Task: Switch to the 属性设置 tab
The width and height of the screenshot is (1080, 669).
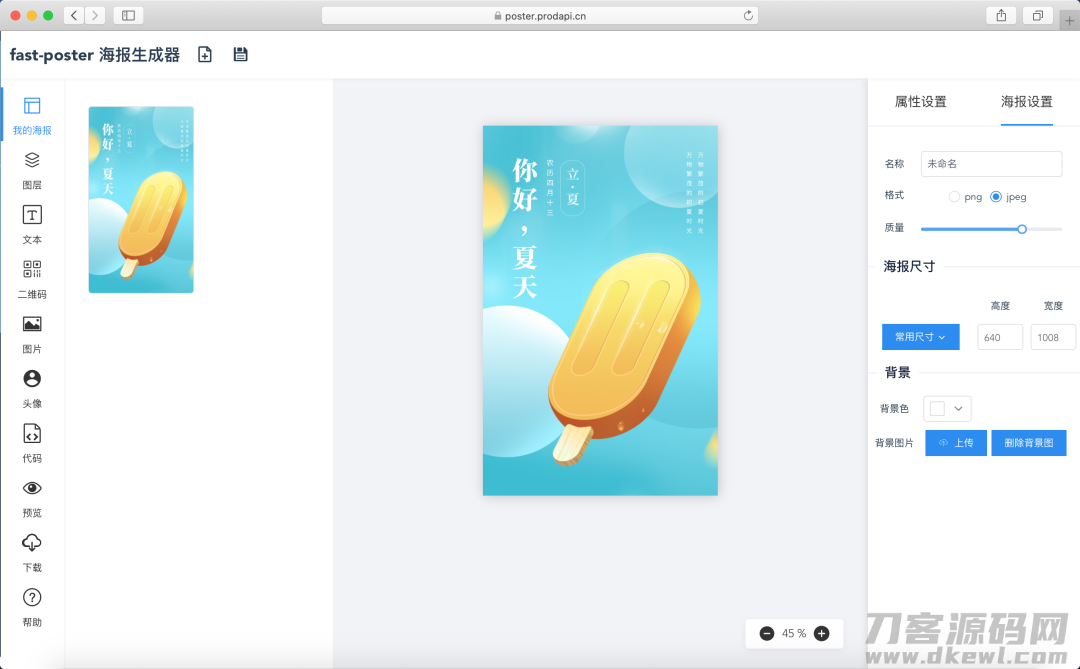Action: pyautogui.click(x=921, y=102)
